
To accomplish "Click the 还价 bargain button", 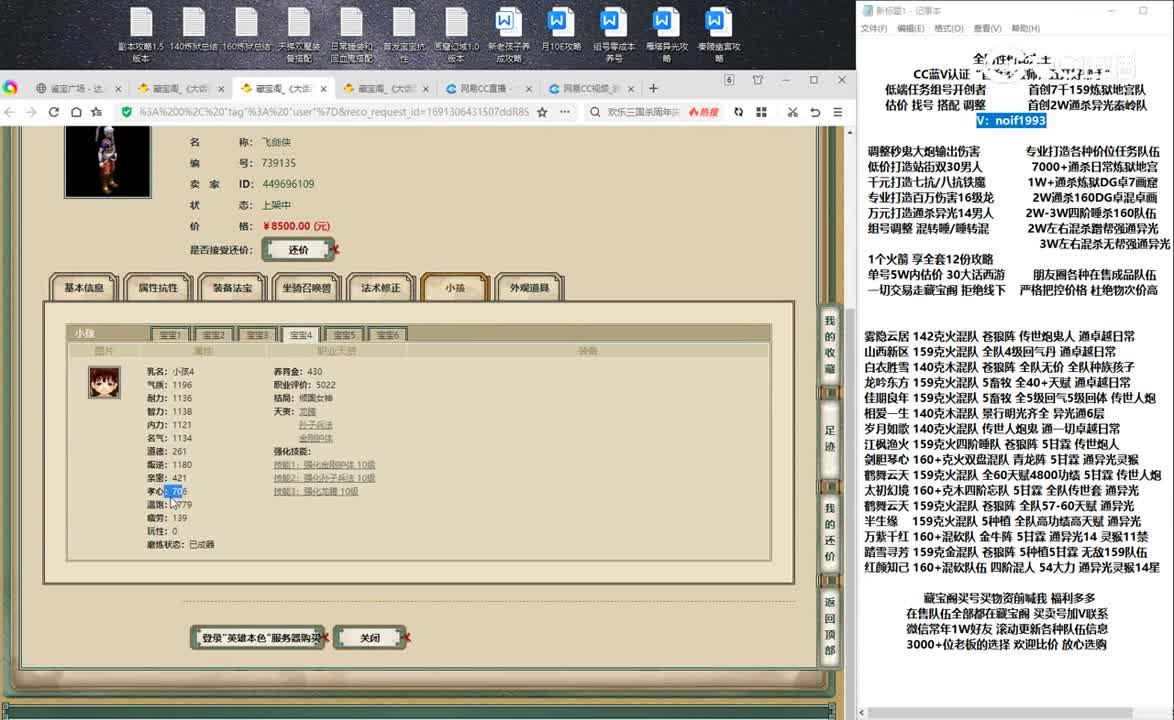I will coord(298,250).
